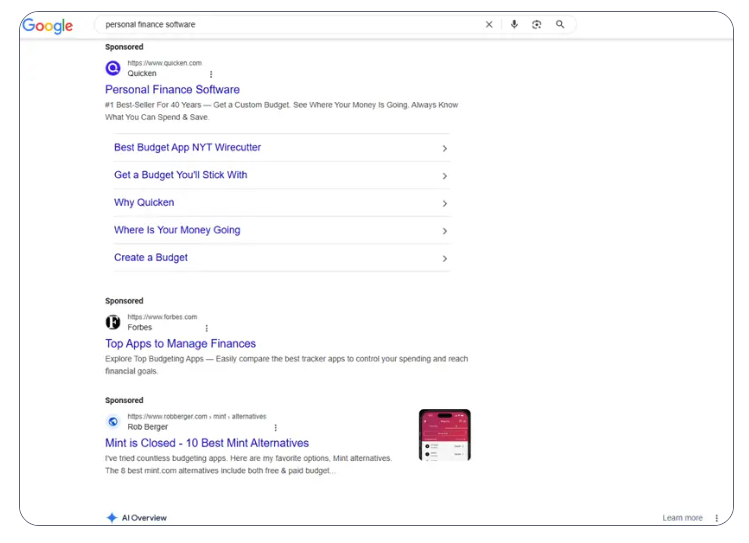Click the Sponsored label above Rob Berger ad
The image size is (749, 543).
coord(124,400)
